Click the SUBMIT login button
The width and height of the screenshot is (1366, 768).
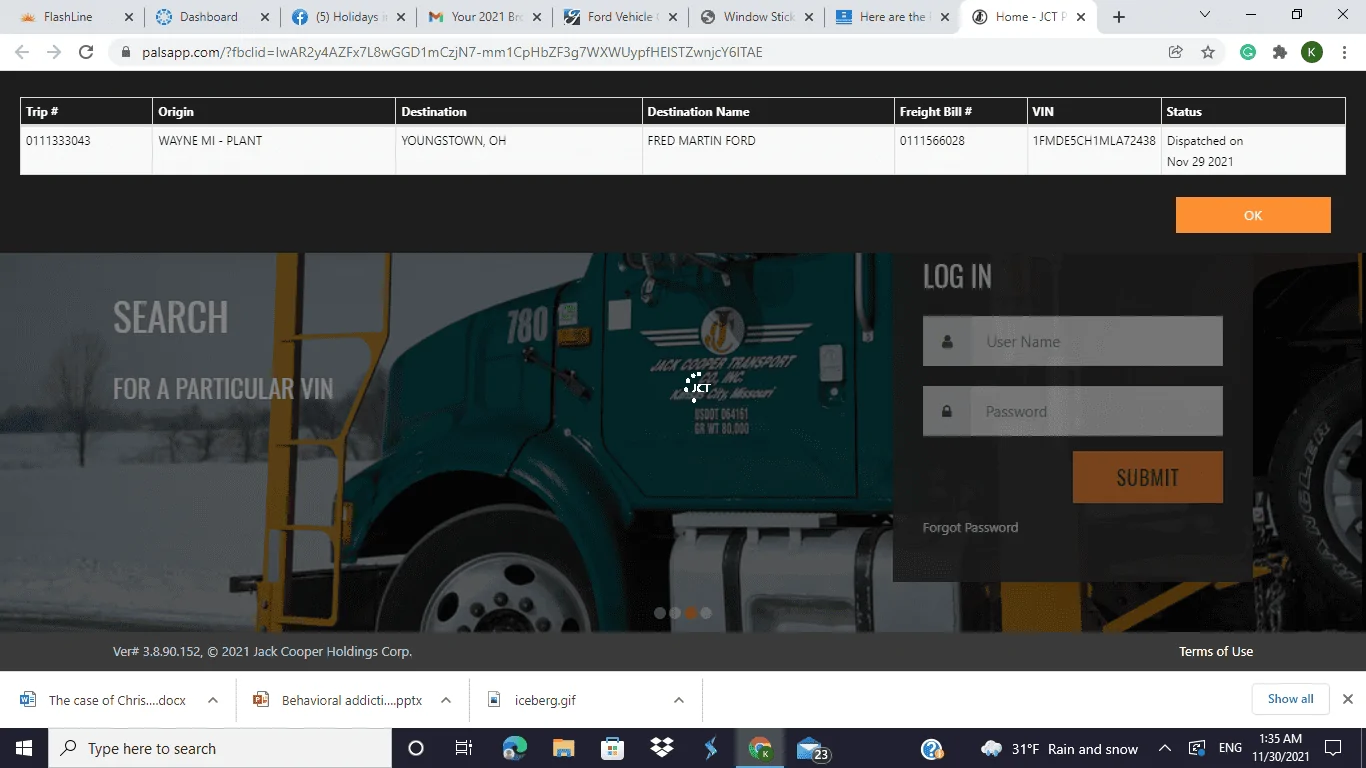[1147, 477]
